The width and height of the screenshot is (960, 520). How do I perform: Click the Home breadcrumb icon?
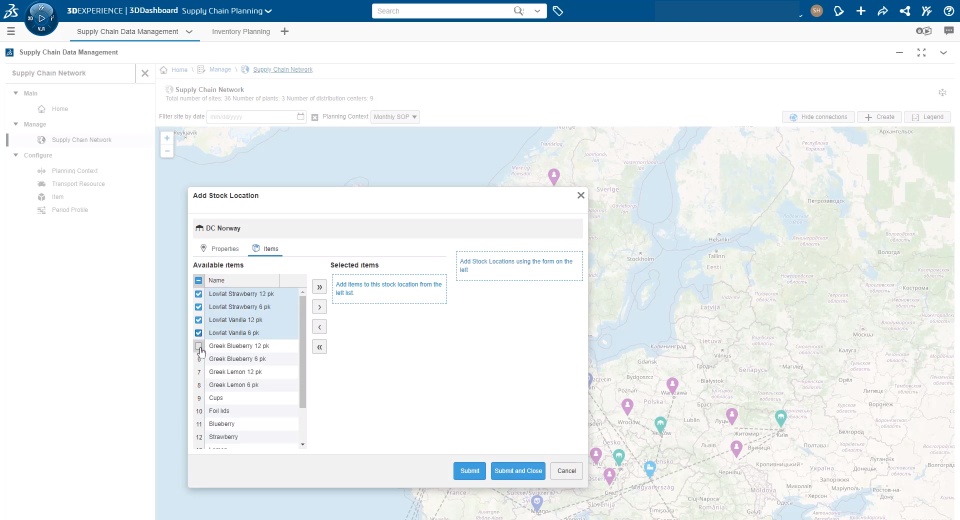163,70
